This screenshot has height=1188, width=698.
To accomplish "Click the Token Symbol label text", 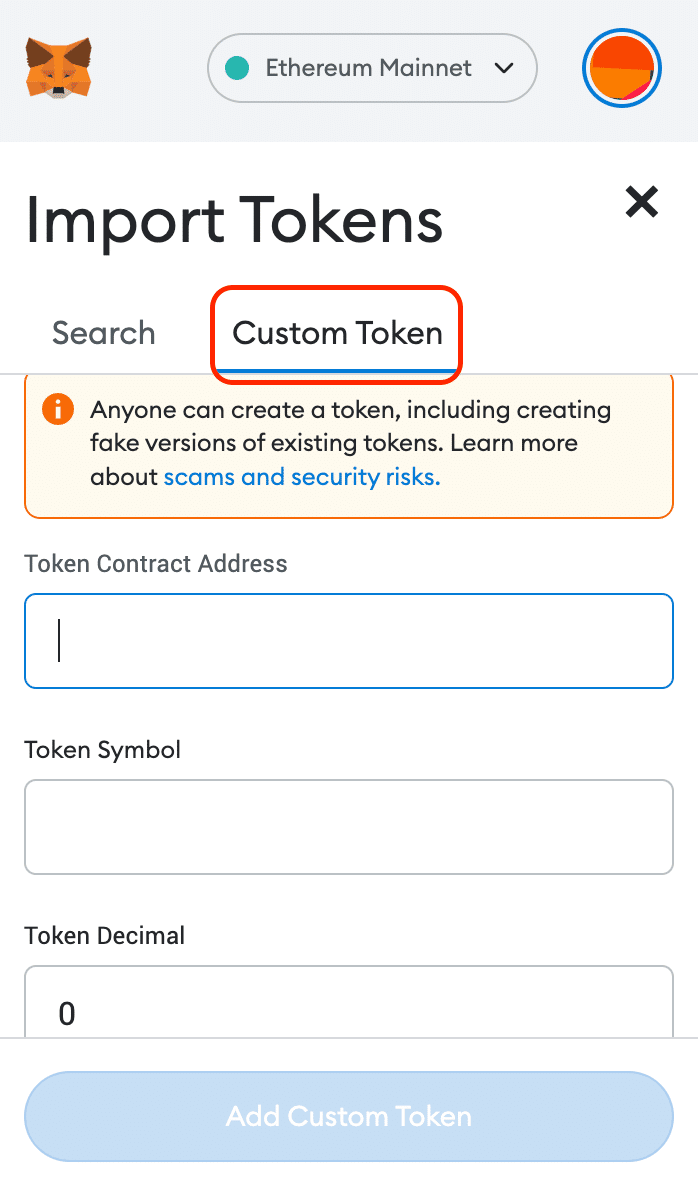I will coord(102,750).
